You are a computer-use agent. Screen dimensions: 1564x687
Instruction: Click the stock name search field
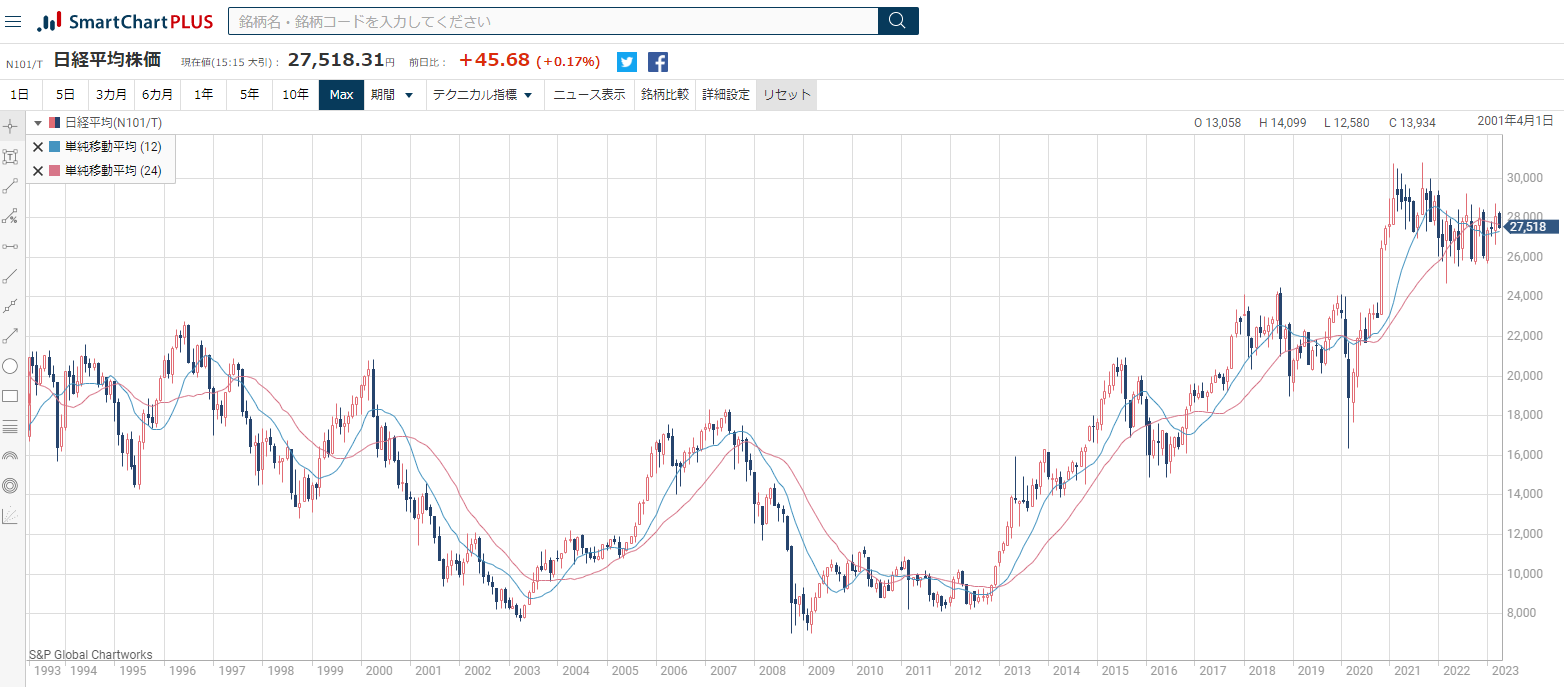(x=552, y=21)
